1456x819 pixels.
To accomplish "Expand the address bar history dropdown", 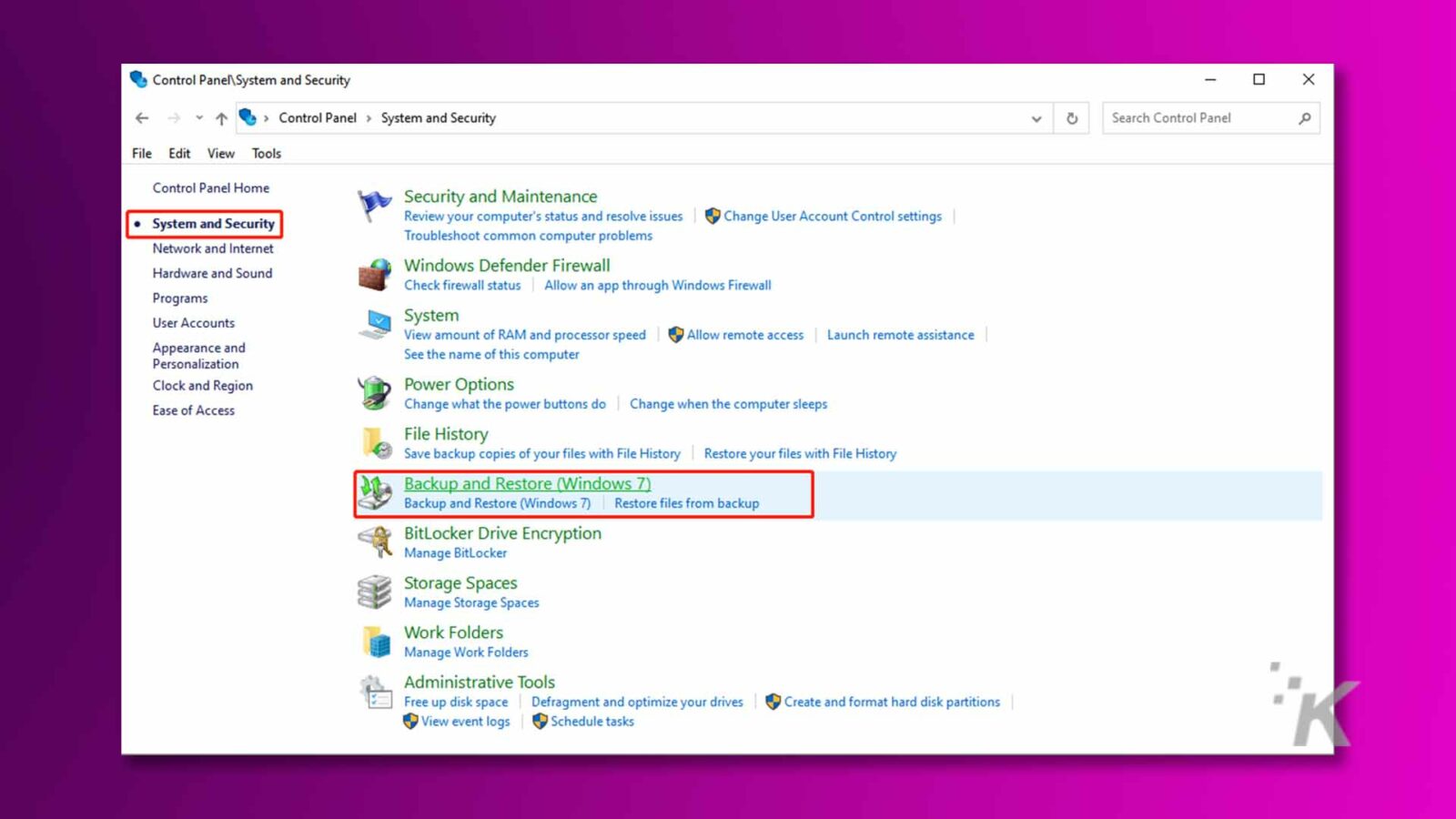I will coord(1036,118).
